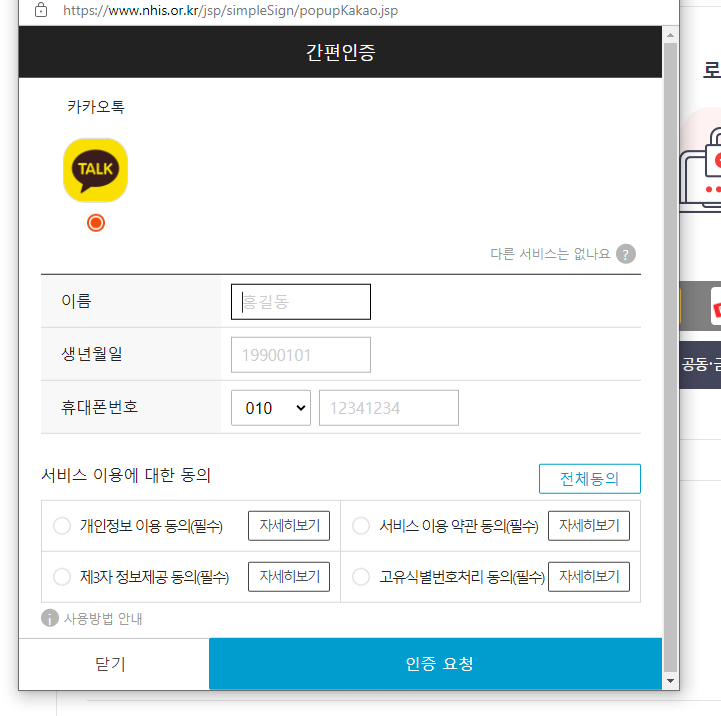This screenshot has height=716, width=721.
Task: Click the 닫기 close button
Action: pyautogui.click(x=114, y=664)
